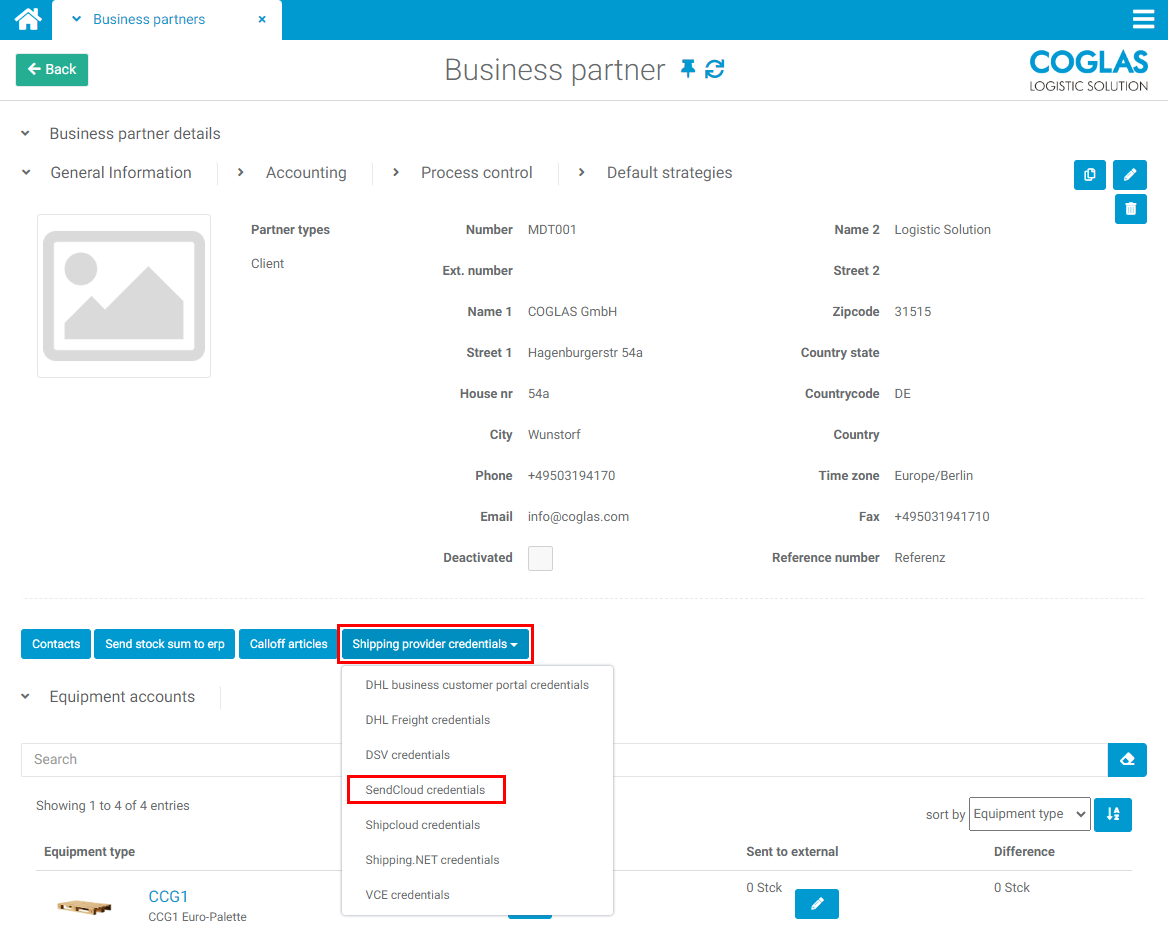Open the sort by Equipment type dropdown
This screenshot has height=942, width=1168.
coord(1029,814)
